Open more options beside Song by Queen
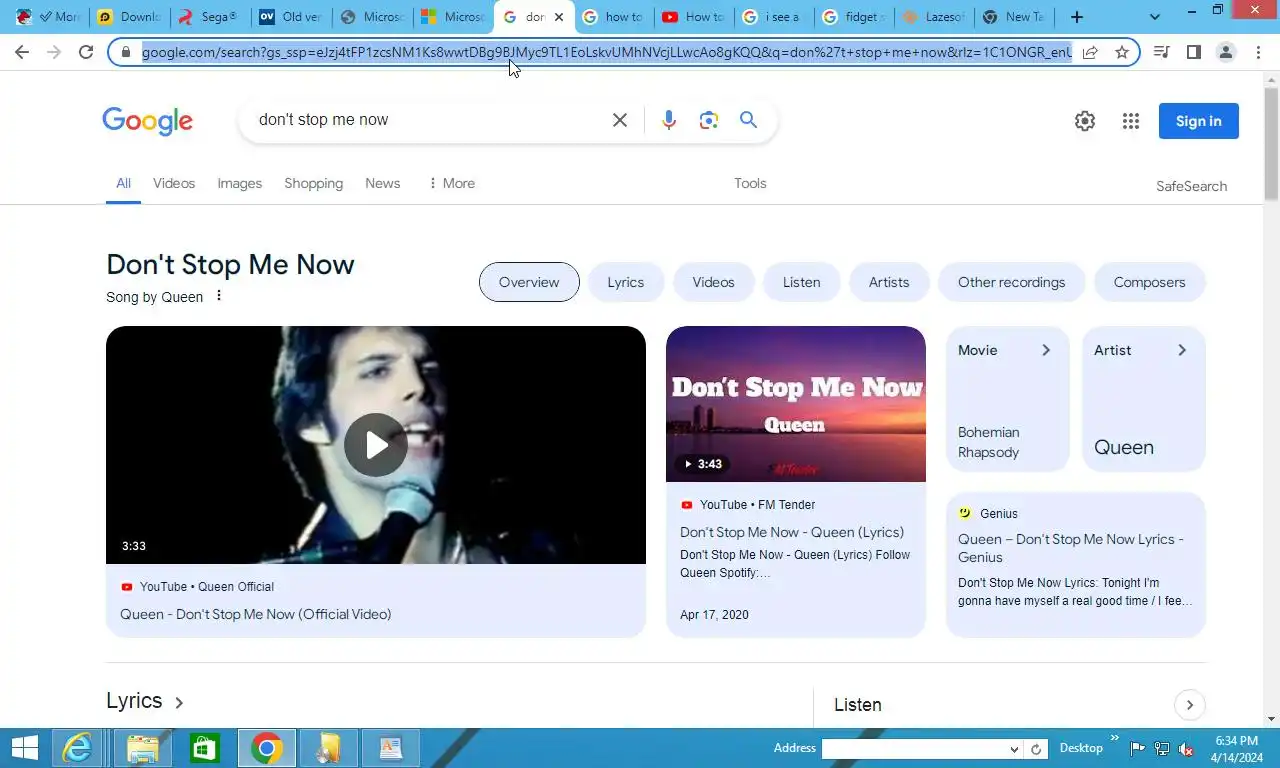Image resolution: width=1280 pixels, height=768 pixels. (x=219, y=296)
